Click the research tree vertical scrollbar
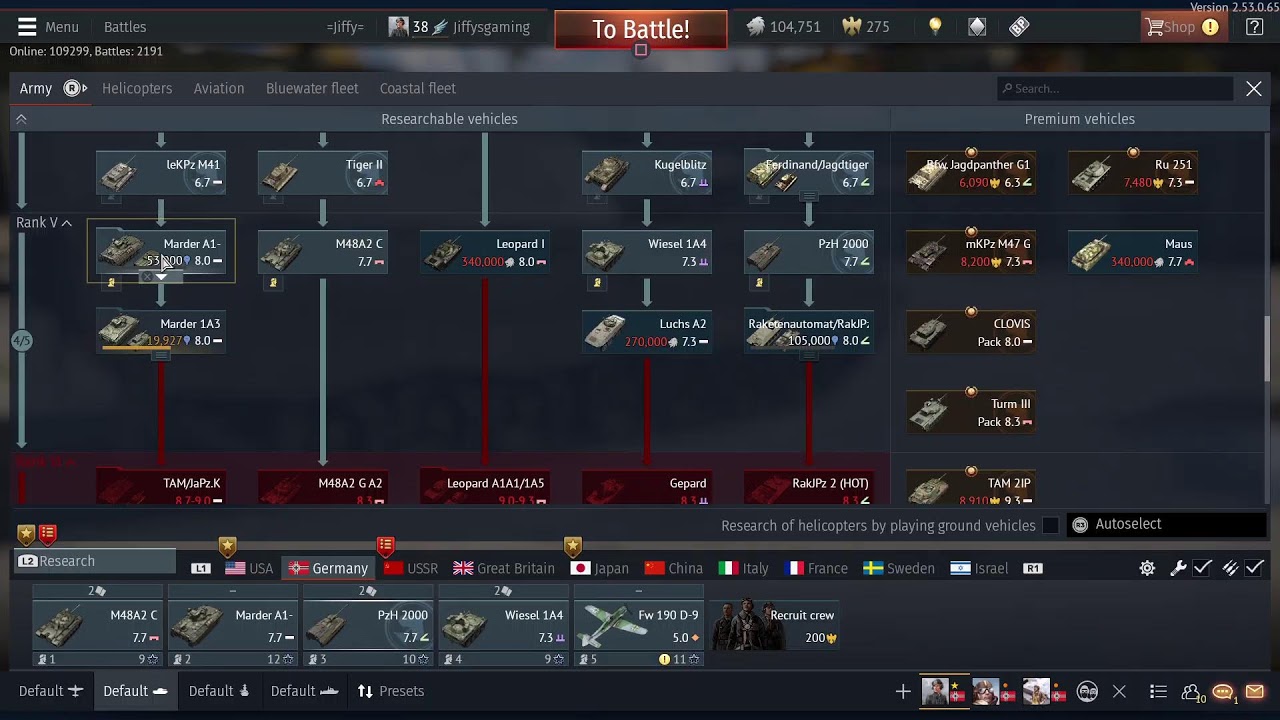1280x720 pixels. (1269, 348)
